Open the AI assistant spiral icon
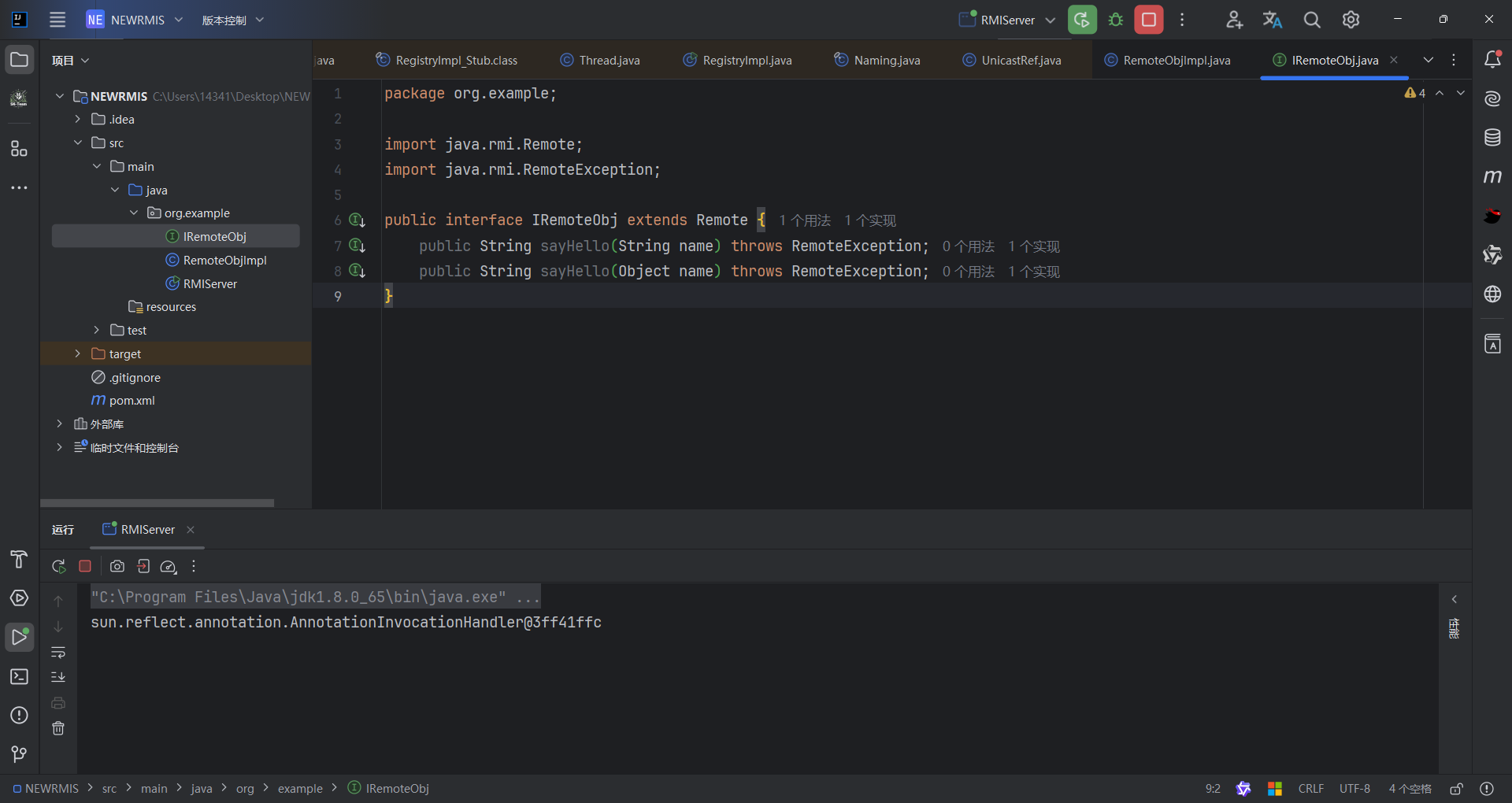Screen dimensions: 1512x803 pos(1492,98)
